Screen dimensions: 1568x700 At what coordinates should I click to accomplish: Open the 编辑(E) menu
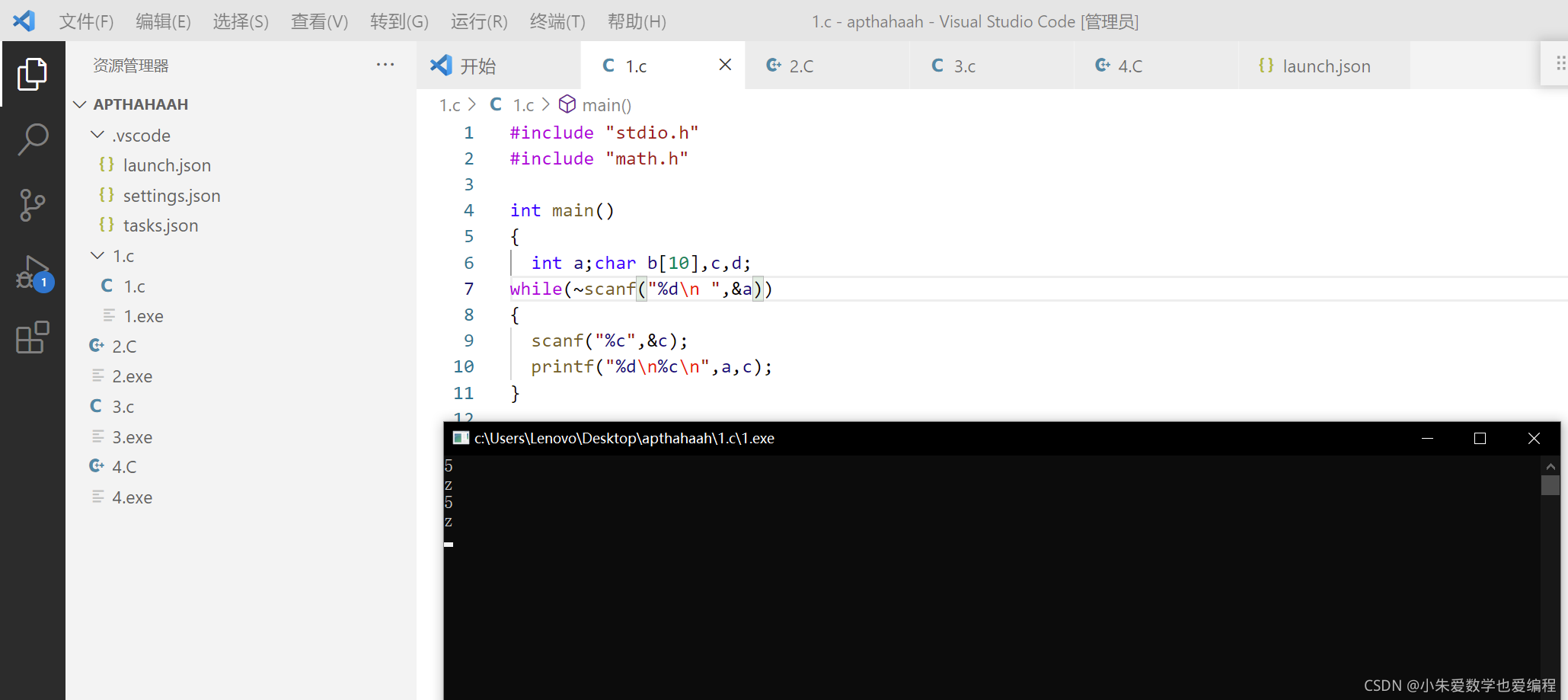point(163,21)
